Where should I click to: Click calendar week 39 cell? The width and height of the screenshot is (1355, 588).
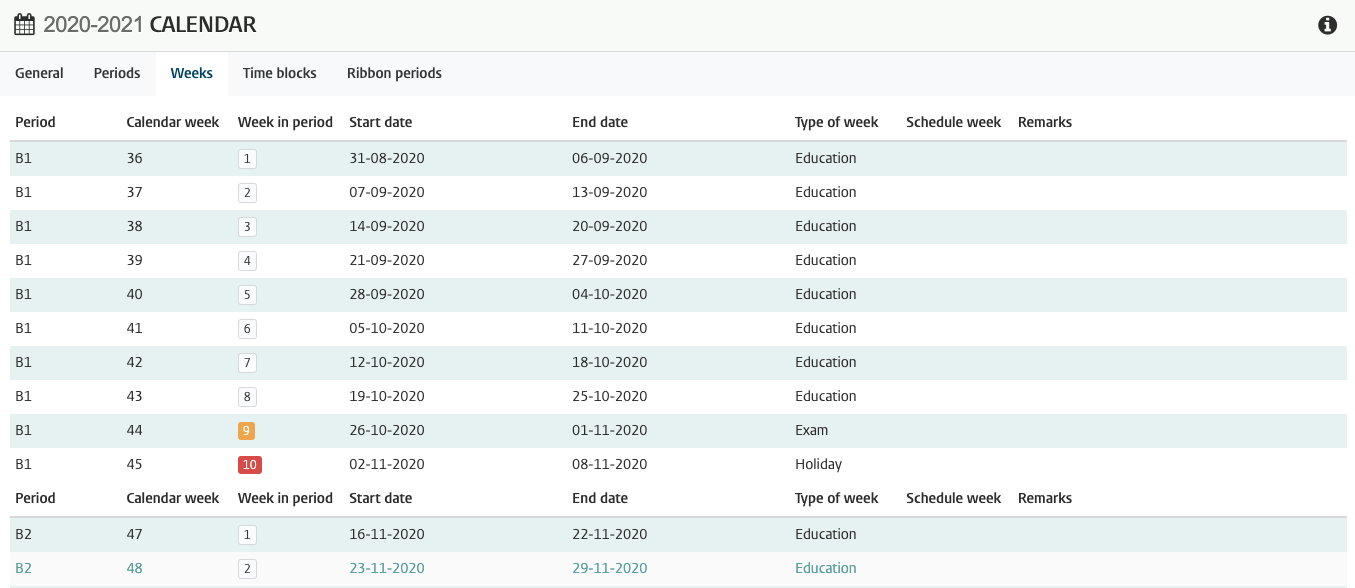[x=135, y=260]
